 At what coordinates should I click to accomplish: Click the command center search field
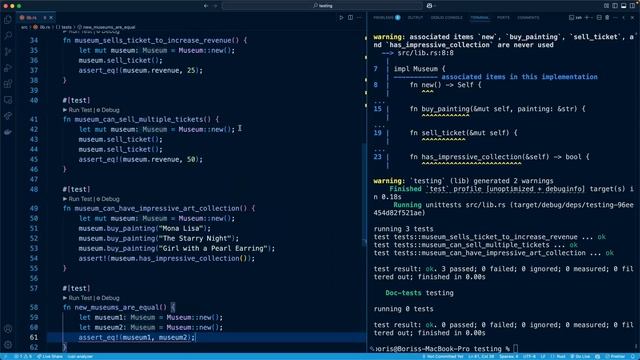click(x=322, y=6)
